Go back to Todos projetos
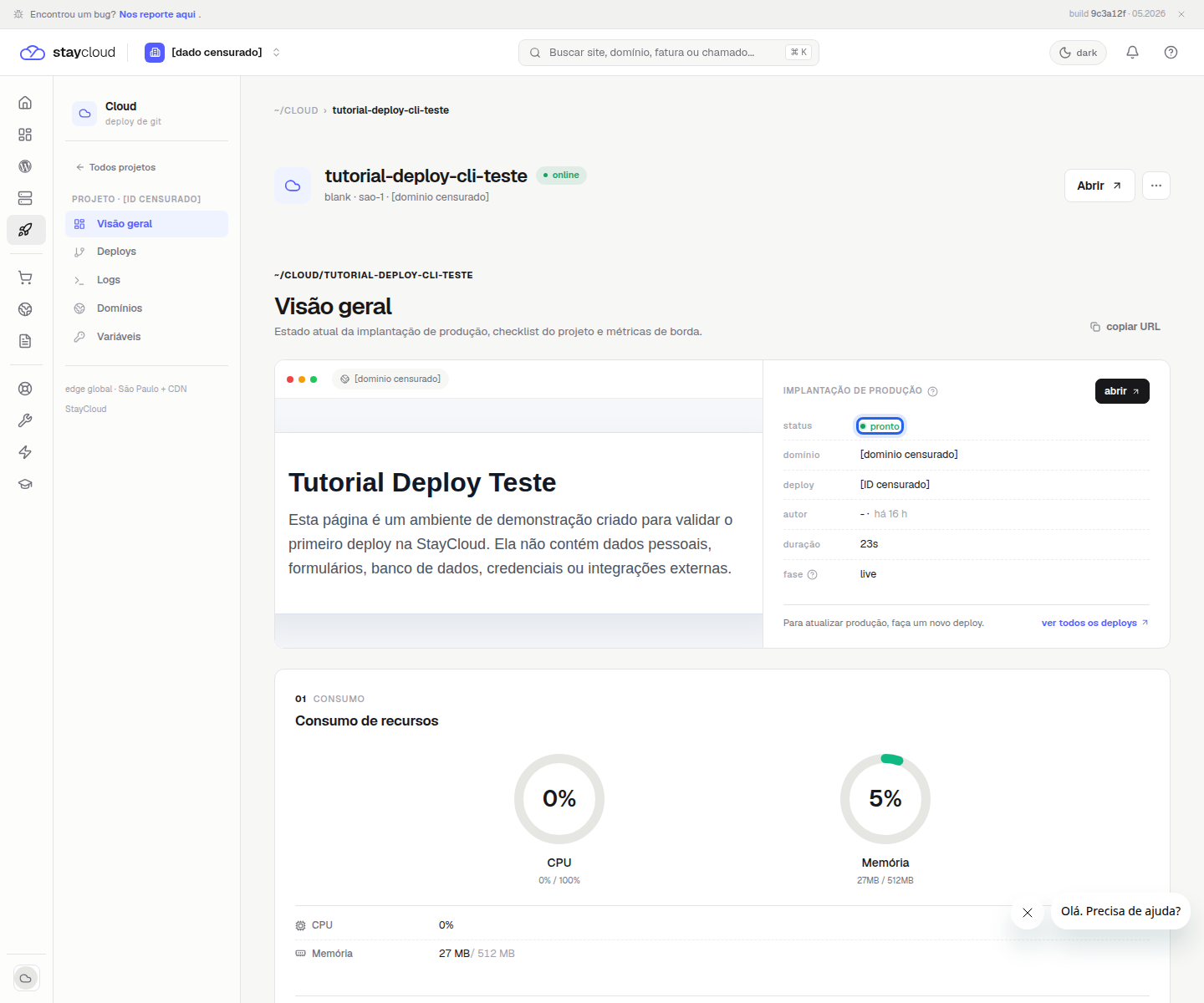Viewport: 1204px width, 1003px height. (x=115, y=167)
